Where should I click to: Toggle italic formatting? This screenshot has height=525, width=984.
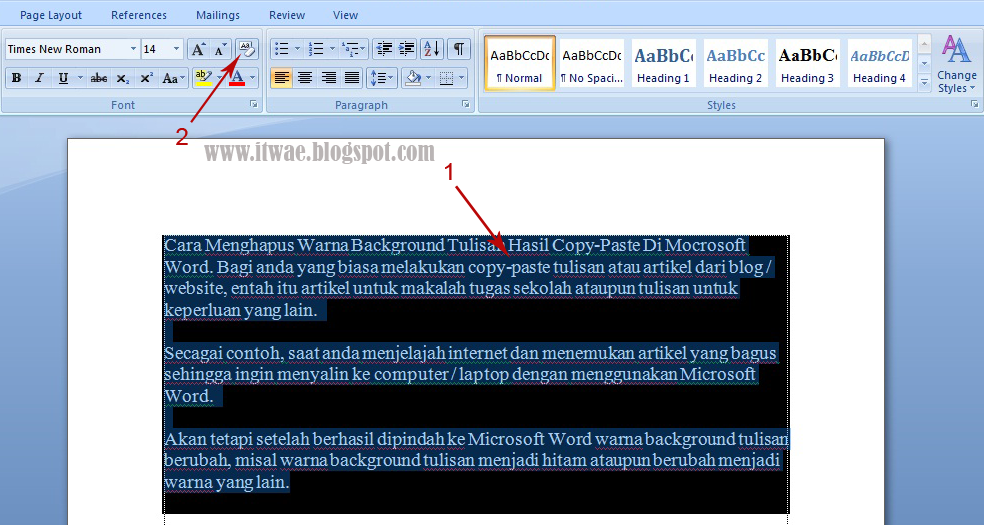pos(39,78)
